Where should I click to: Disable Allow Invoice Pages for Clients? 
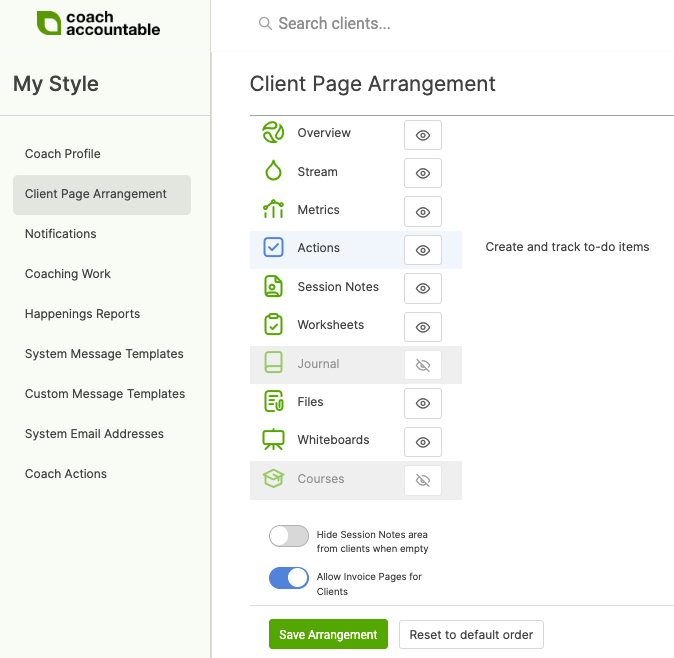tap(289, 578)
